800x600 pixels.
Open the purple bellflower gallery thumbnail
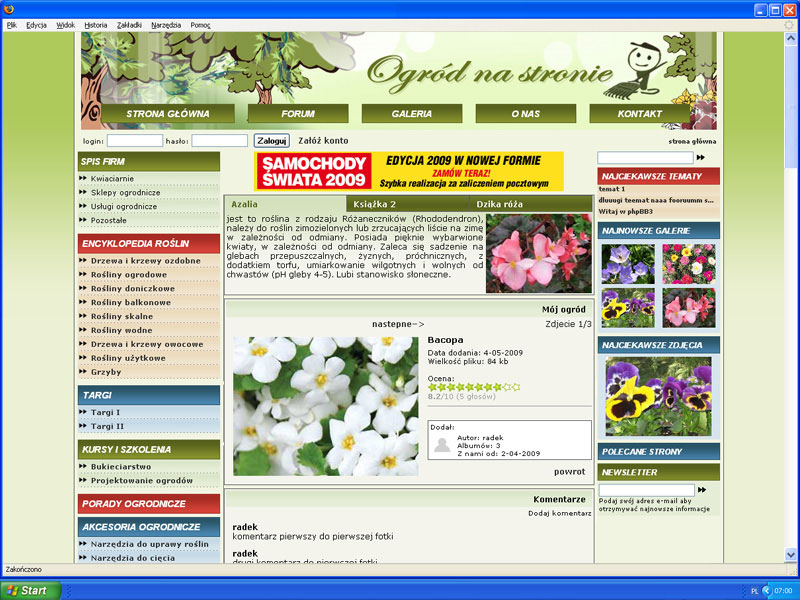click(x=628, y=264)
